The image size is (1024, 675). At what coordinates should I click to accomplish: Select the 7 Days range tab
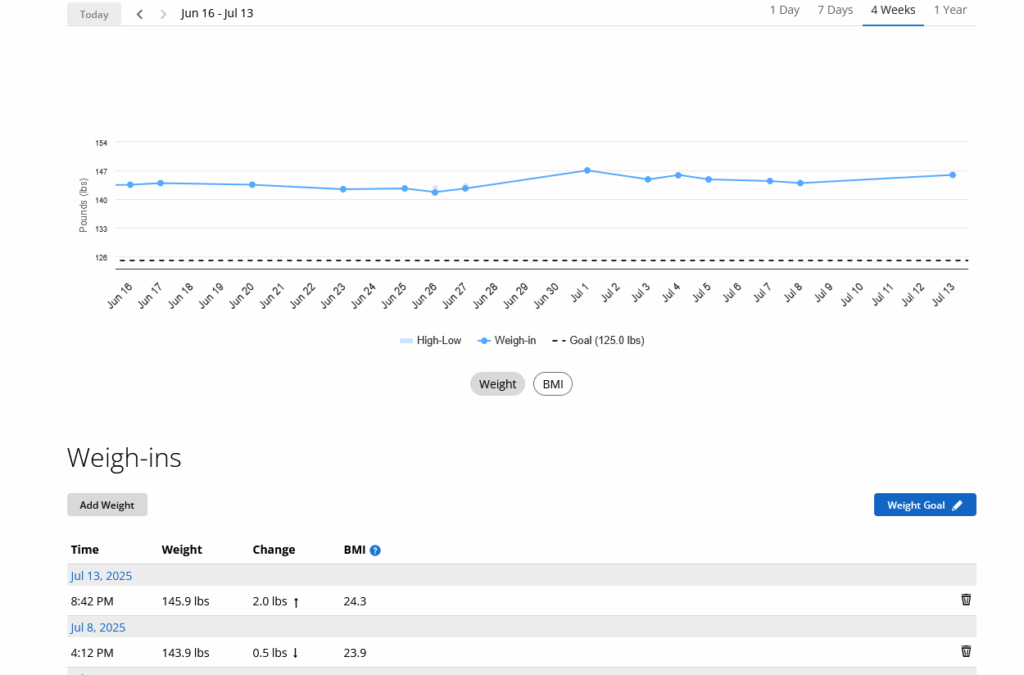pyautogui.click(x=834, y=10)
